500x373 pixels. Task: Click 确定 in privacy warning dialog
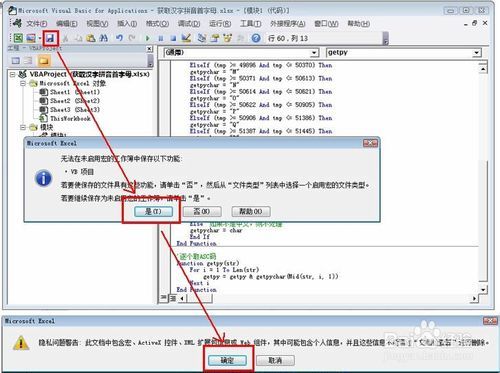click(227, 360)
